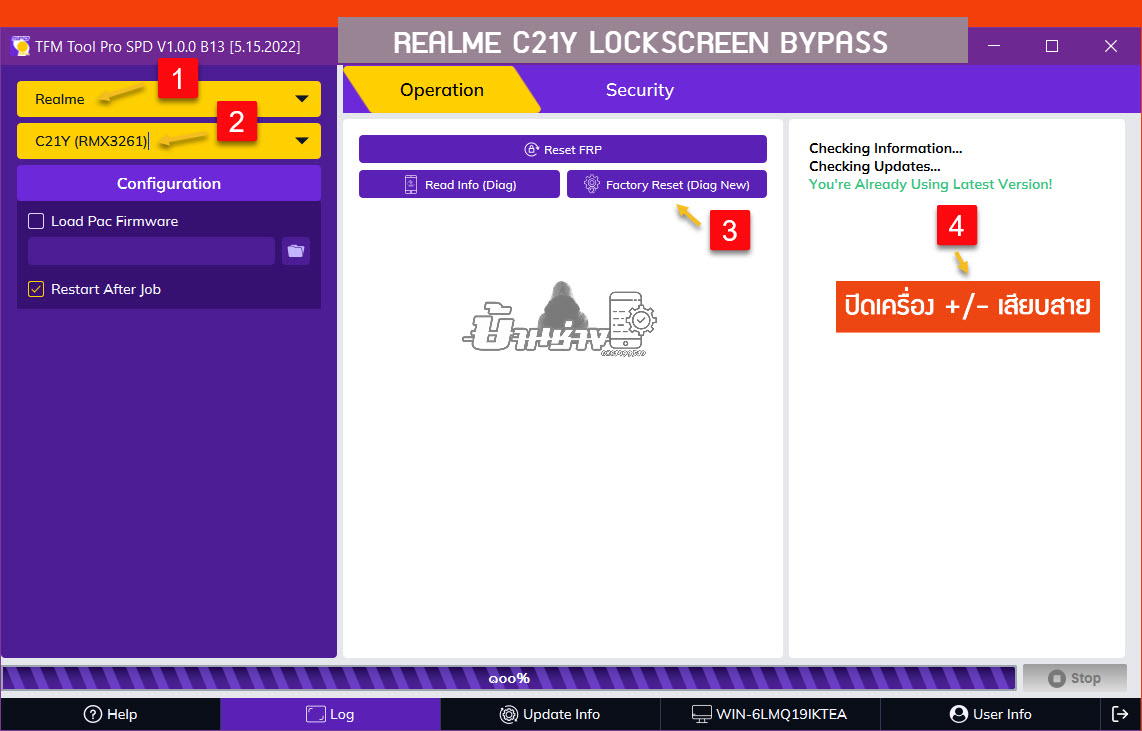The width and height of the screenshot is (1142, 731).
Task: Click the TFM Tool Pro app logo icon
Action: 21,46
